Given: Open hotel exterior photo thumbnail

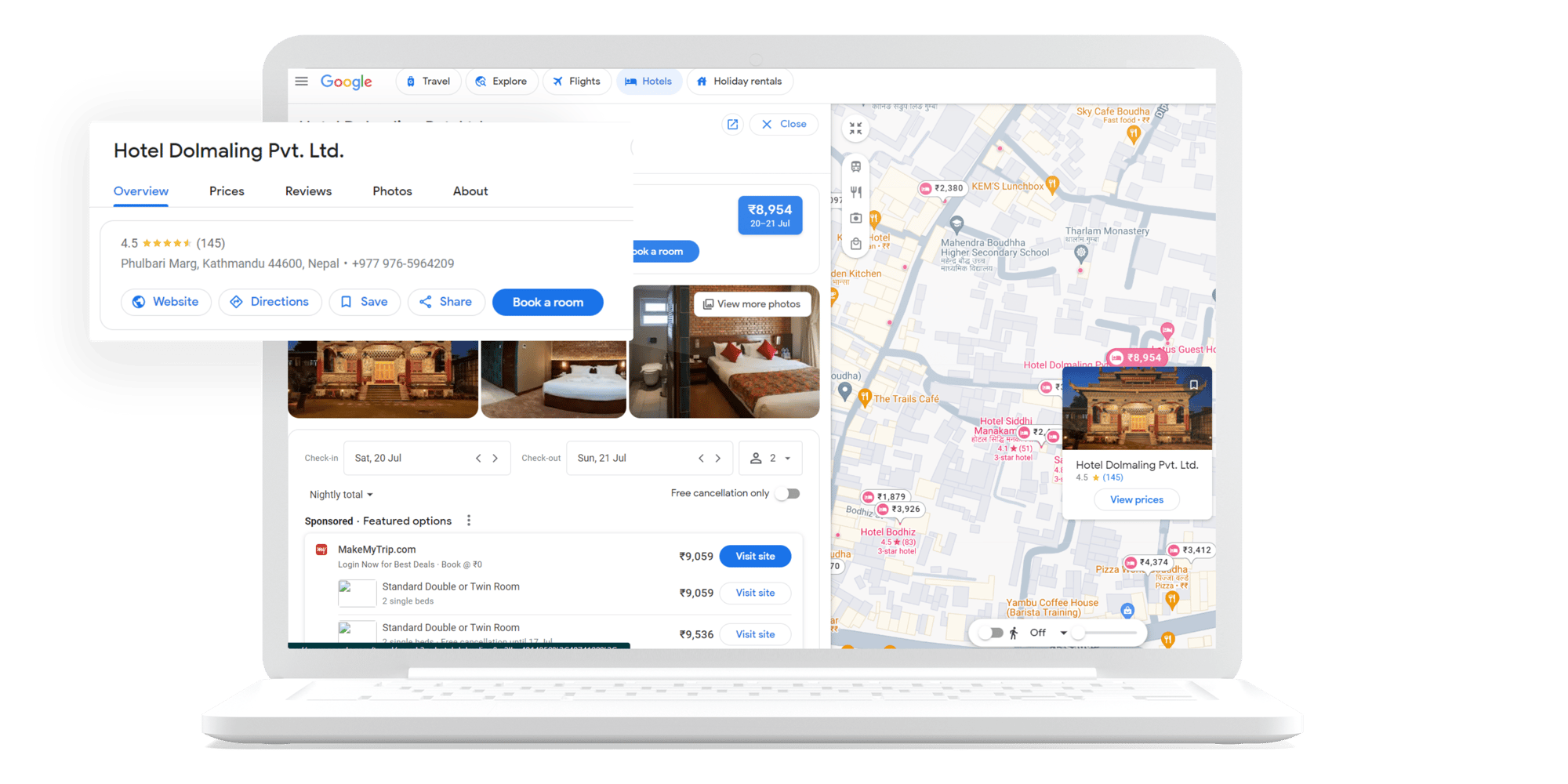Looking at the screenshot, I should click(383, 379).
